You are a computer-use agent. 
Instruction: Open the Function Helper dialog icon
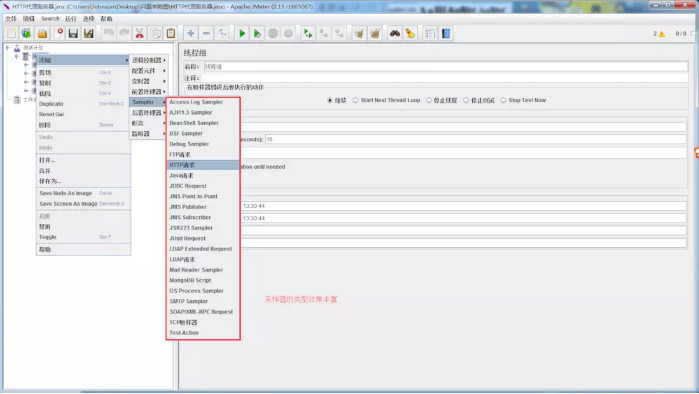(x=430, y=33)
